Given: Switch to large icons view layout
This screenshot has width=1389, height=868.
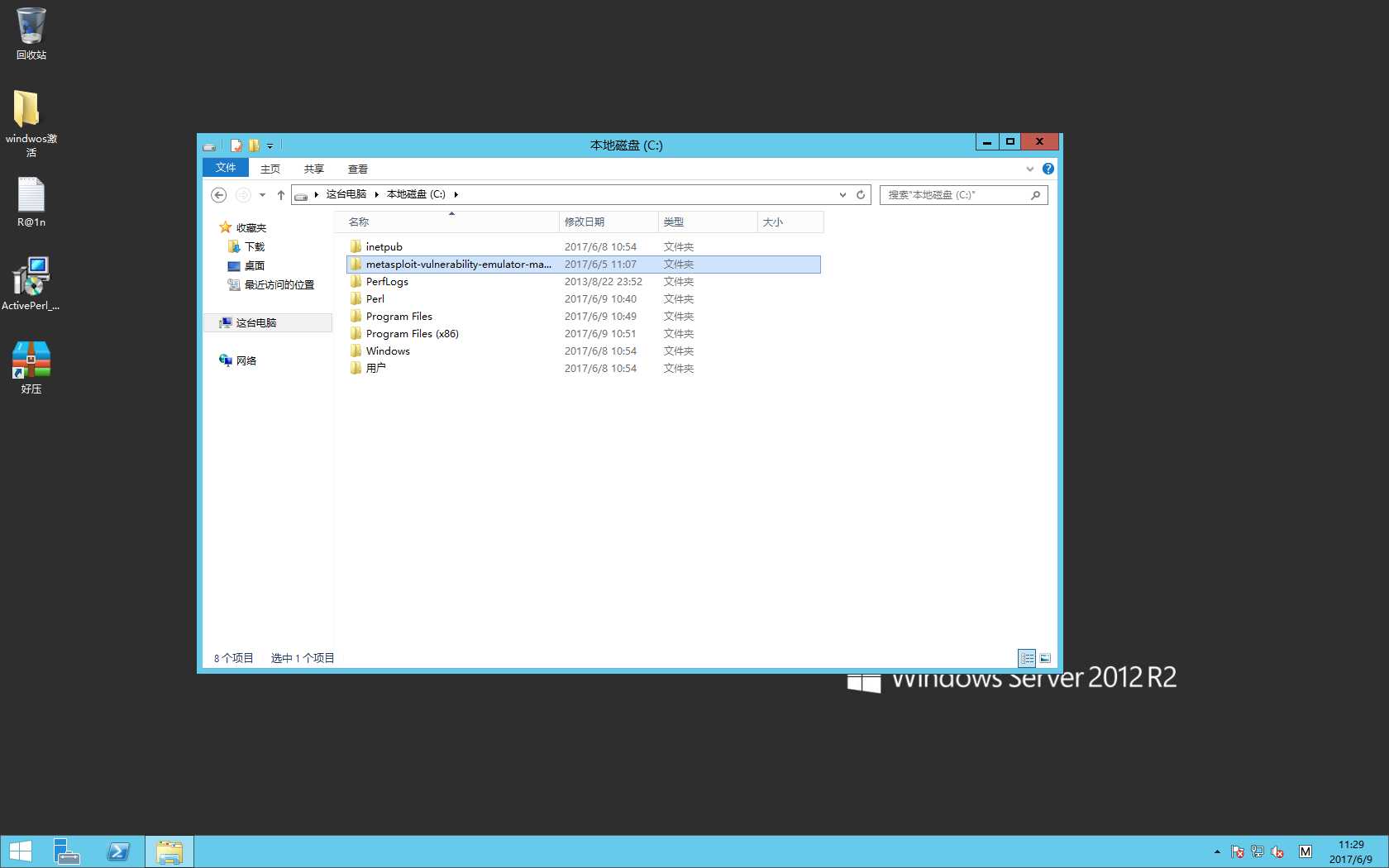Looking at the screenshot, I should tap(1045, 658).
